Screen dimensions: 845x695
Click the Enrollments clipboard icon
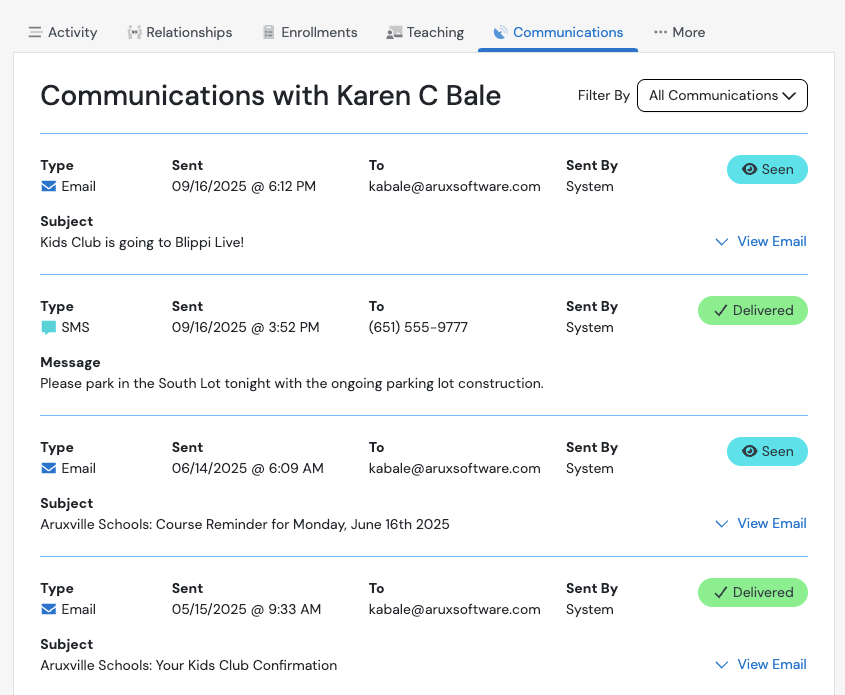pyautogui.click(x=267, y=32)
